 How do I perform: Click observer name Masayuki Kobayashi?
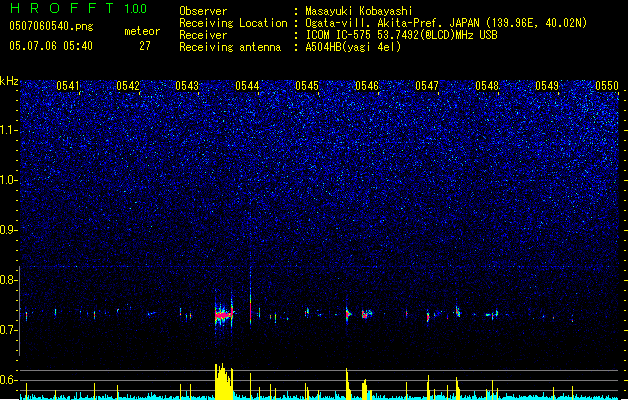(359, 11)
